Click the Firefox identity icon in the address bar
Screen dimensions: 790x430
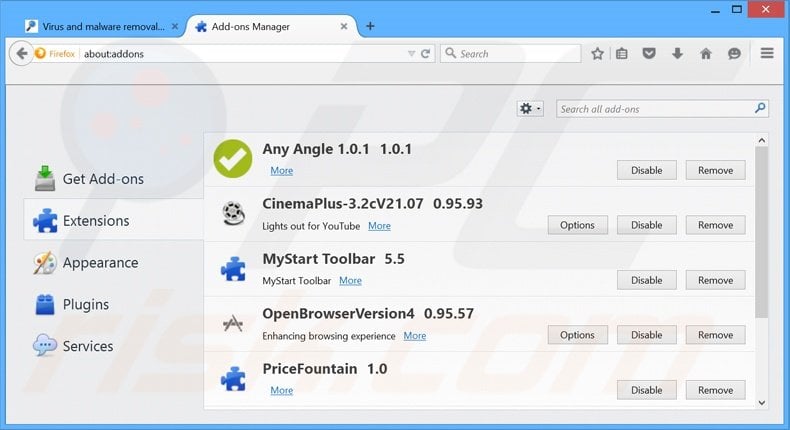click(40, 53)
